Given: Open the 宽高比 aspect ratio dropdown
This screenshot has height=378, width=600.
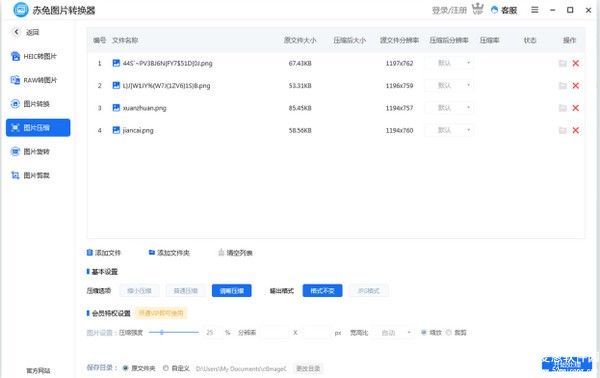Looking at the screenshot, I should [x=394, y=332].
